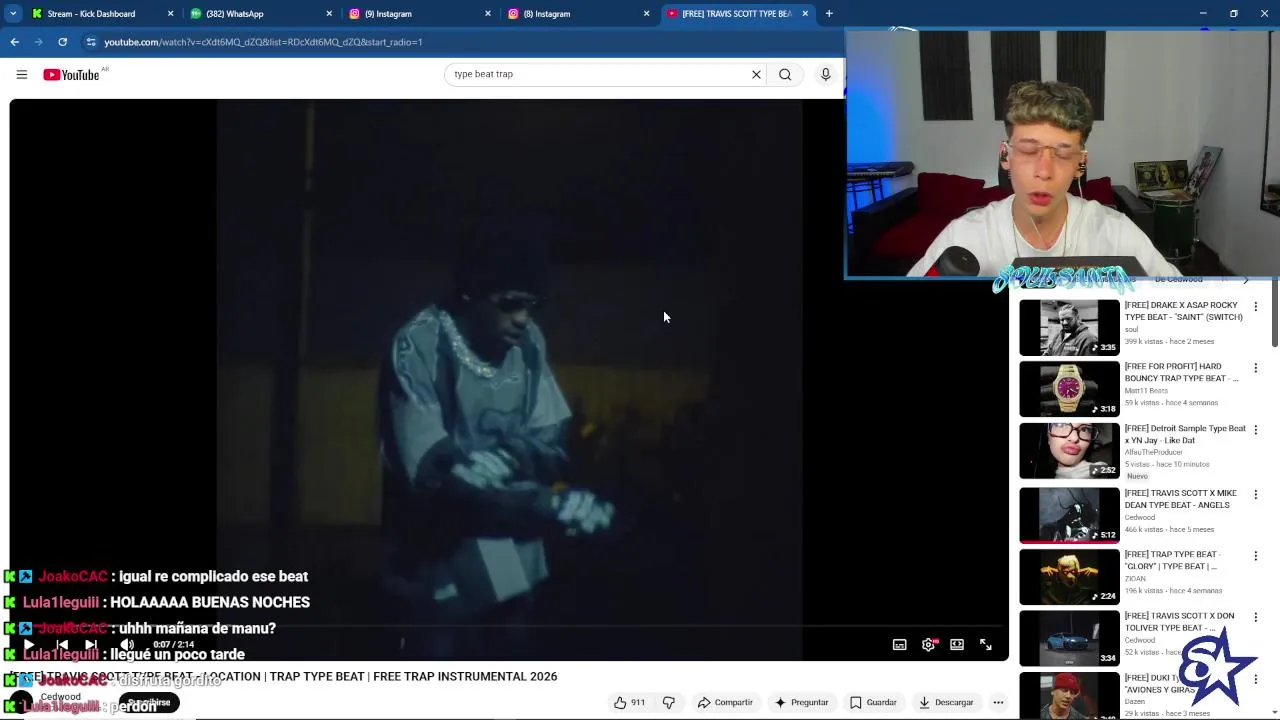Open video player settings gear

[x=928, y=645]
